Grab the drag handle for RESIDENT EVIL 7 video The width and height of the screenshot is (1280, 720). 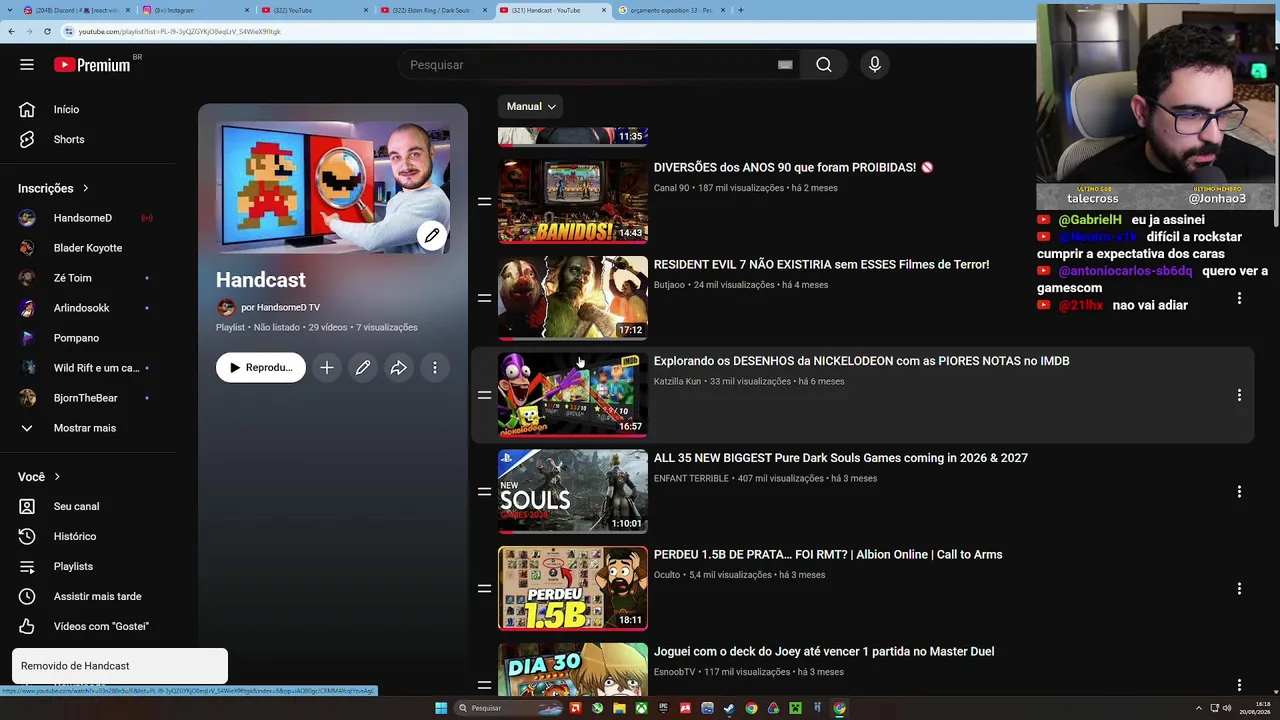click(x=484, y=298)
